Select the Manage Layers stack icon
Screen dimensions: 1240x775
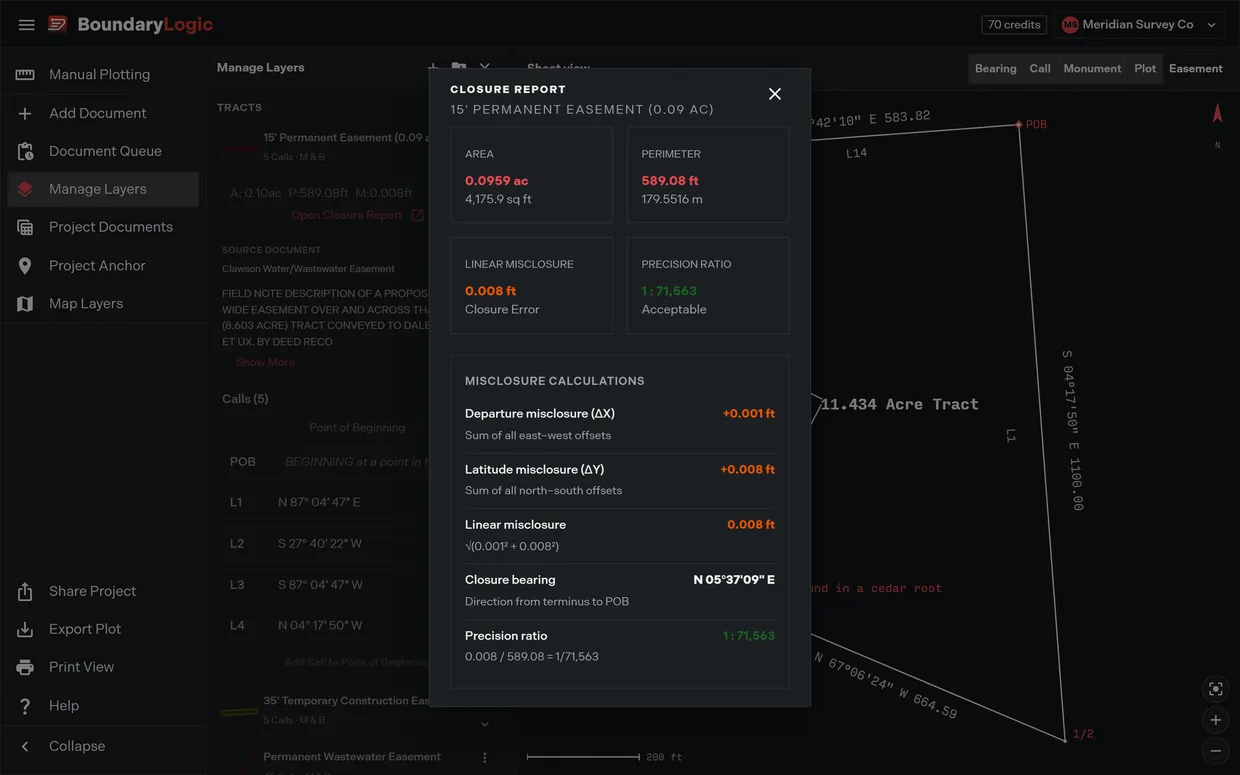coord(25,189)
